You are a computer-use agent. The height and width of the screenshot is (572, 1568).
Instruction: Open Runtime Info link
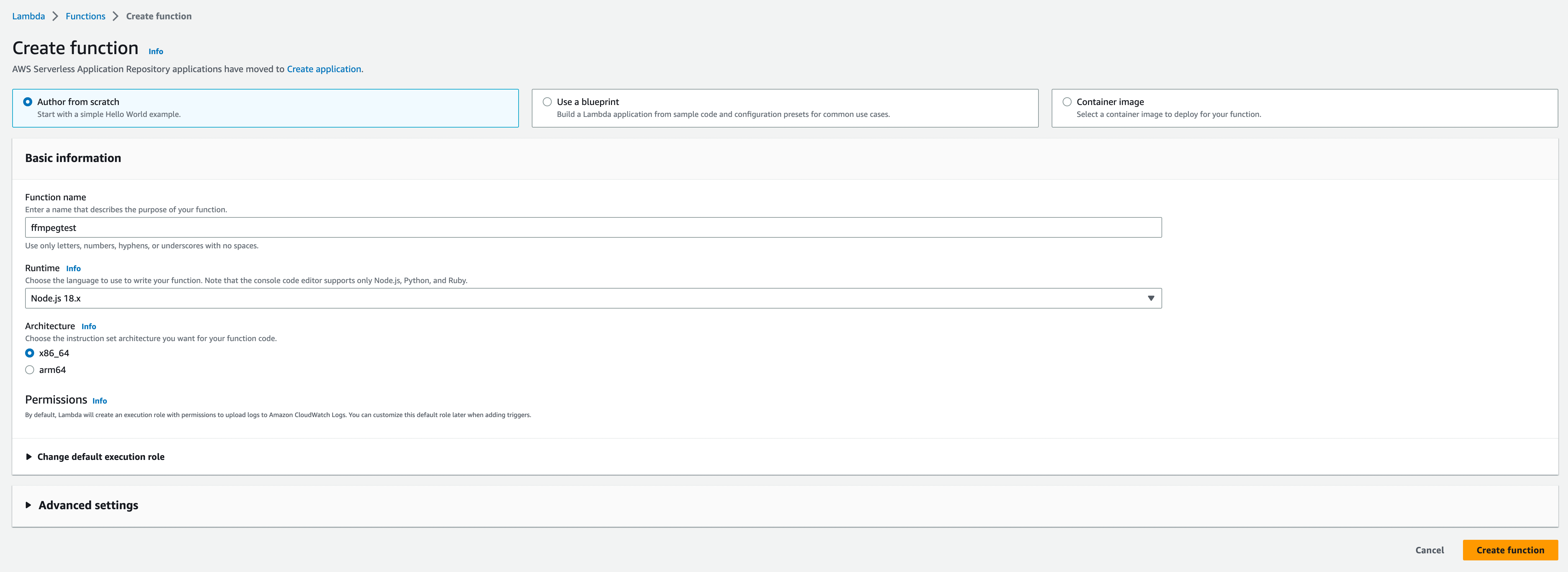(73, 268)
